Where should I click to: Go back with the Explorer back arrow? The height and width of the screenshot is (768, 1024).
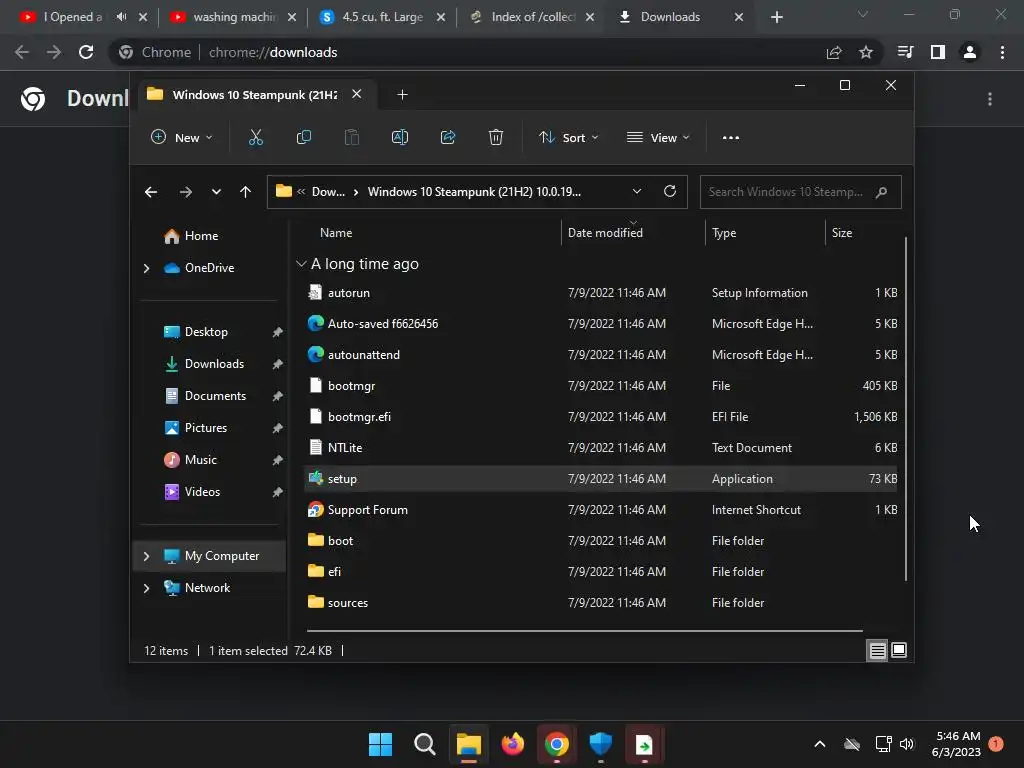coord(151,192)
